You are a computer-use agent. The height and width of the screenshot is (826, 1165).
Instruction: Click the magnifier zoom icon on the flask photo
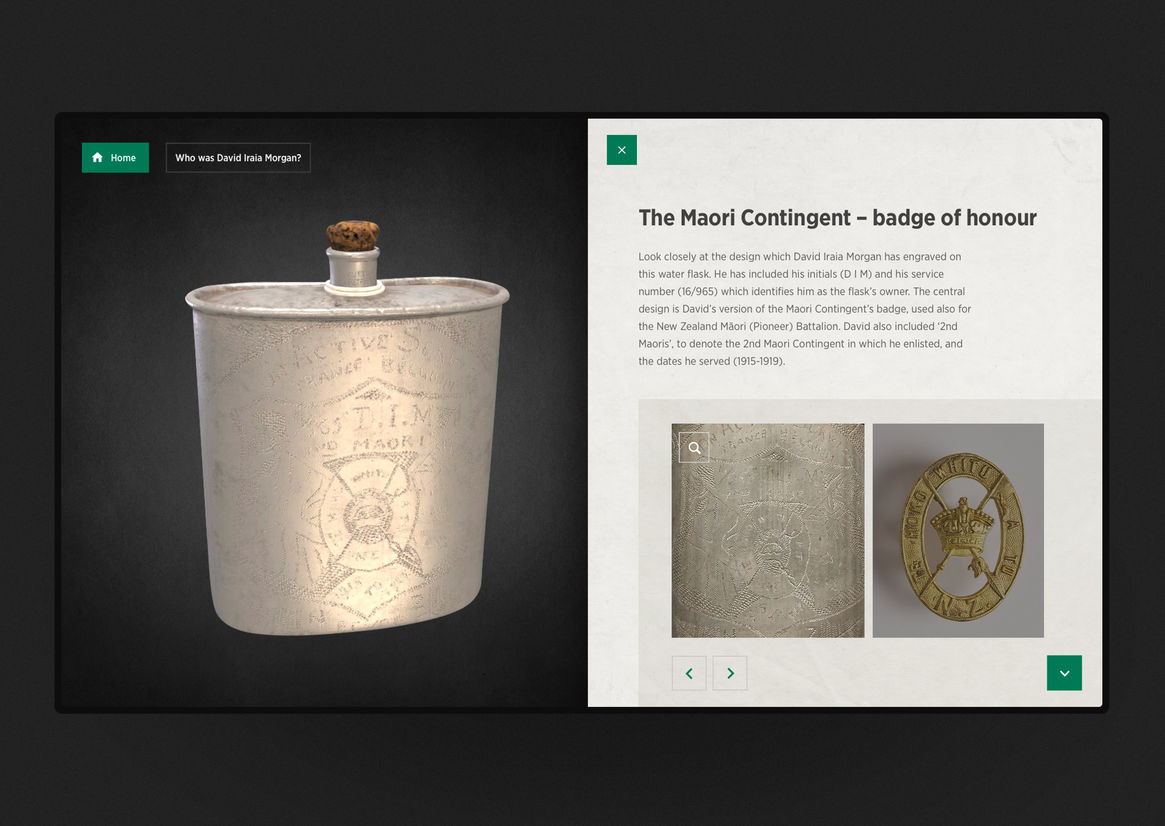click(x=694, y=448)
